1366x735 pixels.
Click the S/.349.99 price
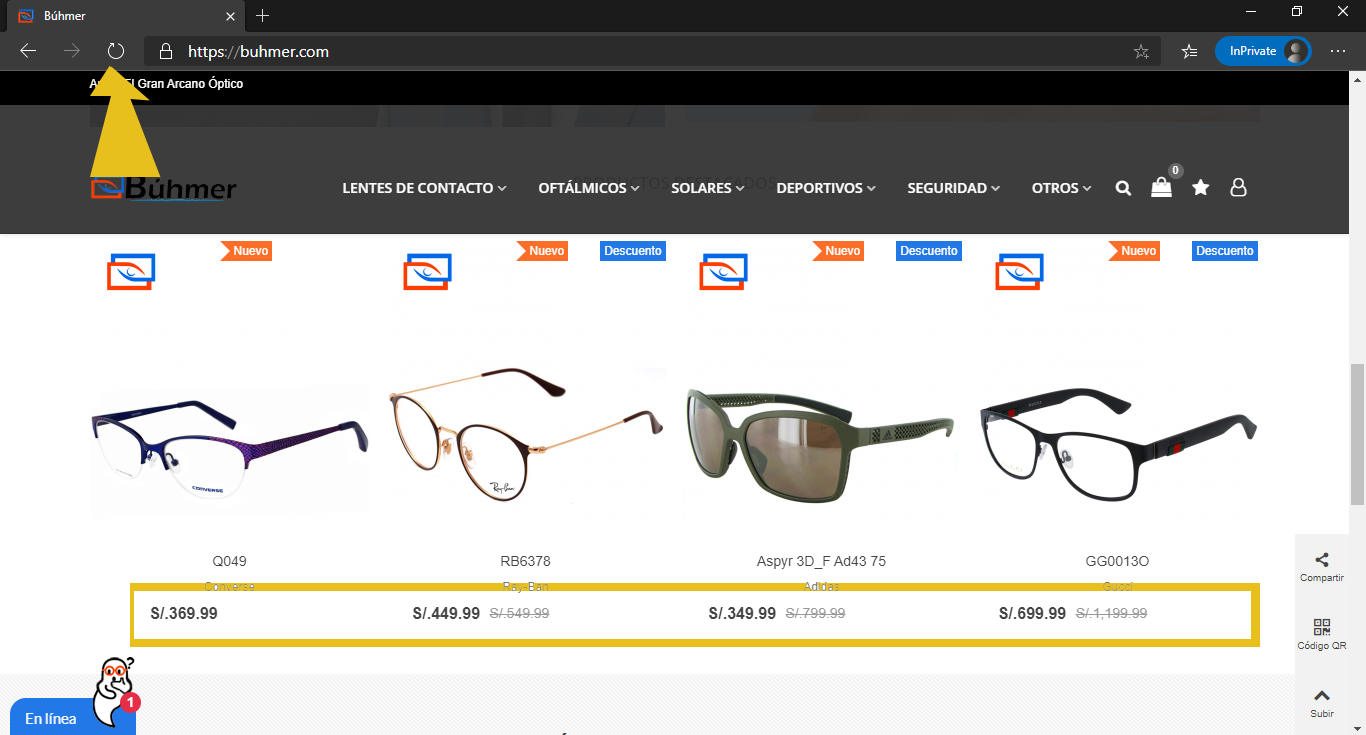pos(742,613)
